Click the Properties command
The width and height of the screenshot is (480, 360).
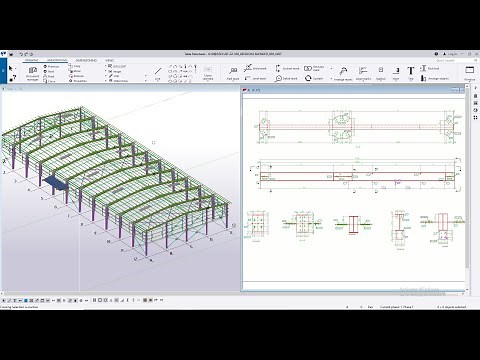pyautogui.click(x=78, y=81)
